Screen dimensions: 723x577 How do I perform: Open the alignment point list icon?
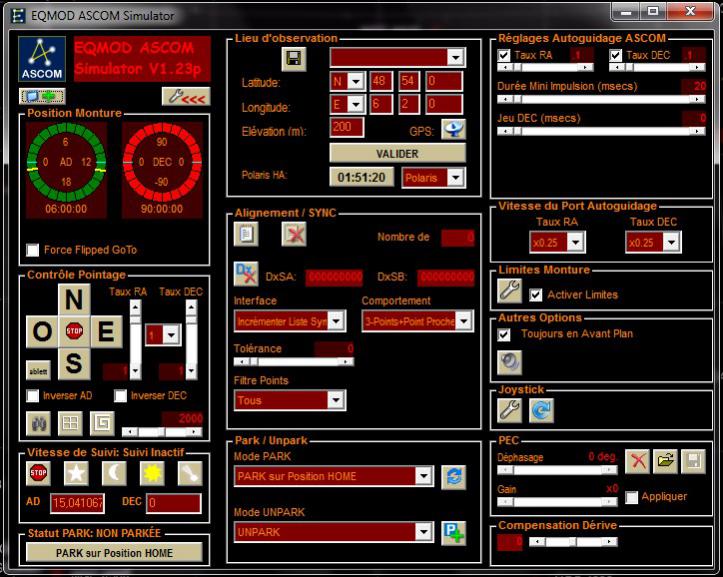click(246, 234)
